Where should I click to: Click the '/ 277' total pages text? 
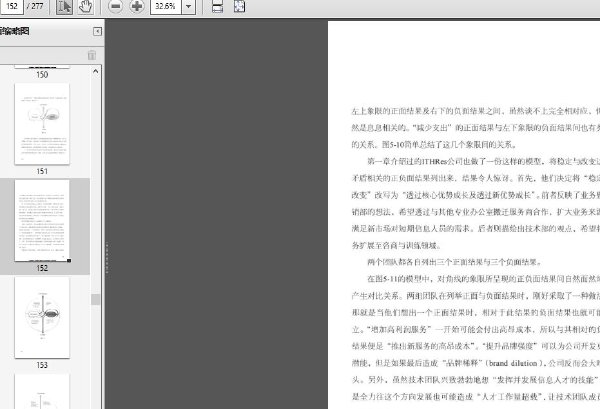coord(35,7)
